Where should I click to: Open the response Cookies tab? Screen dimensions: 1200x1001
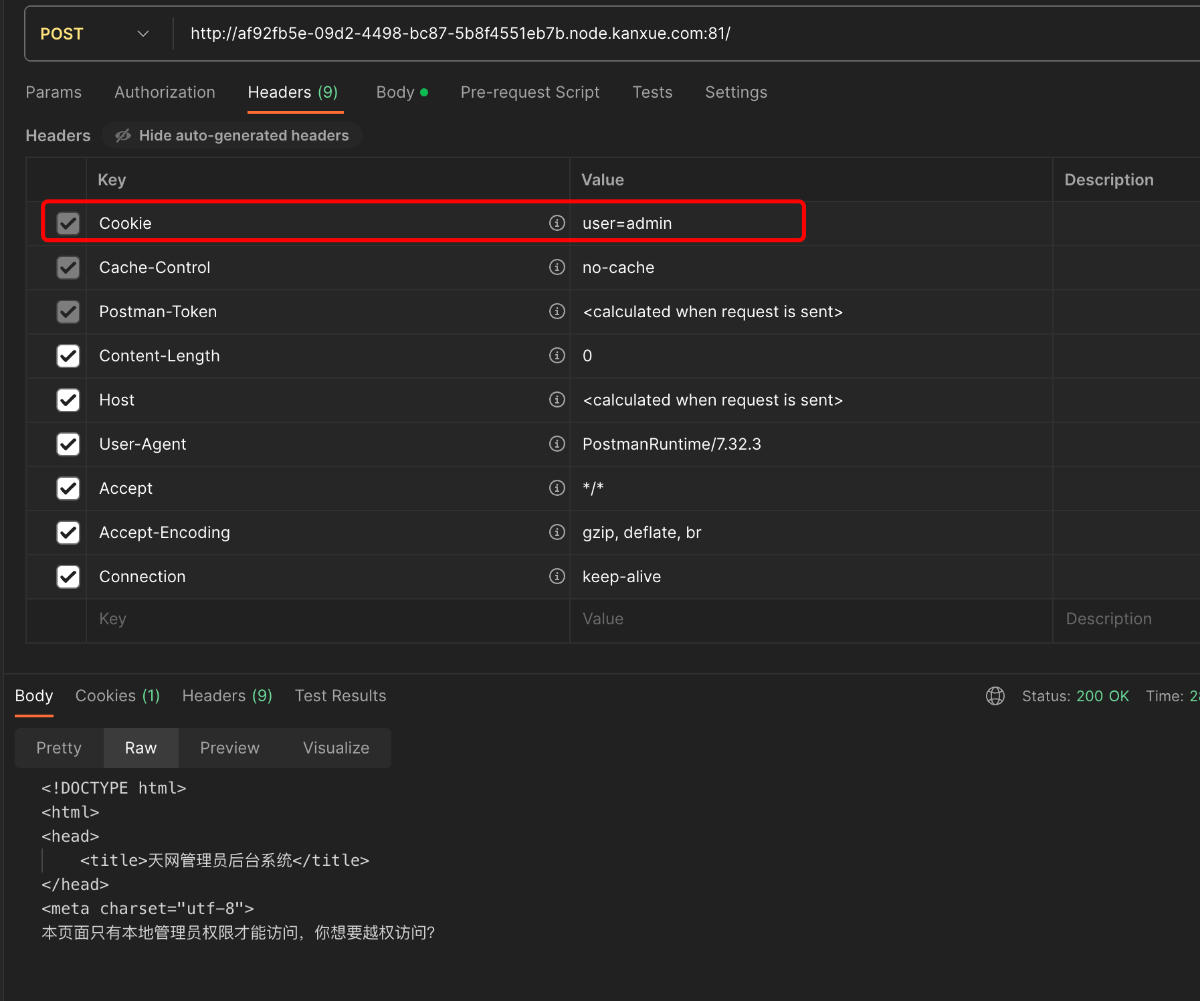[x=117, y=696]
